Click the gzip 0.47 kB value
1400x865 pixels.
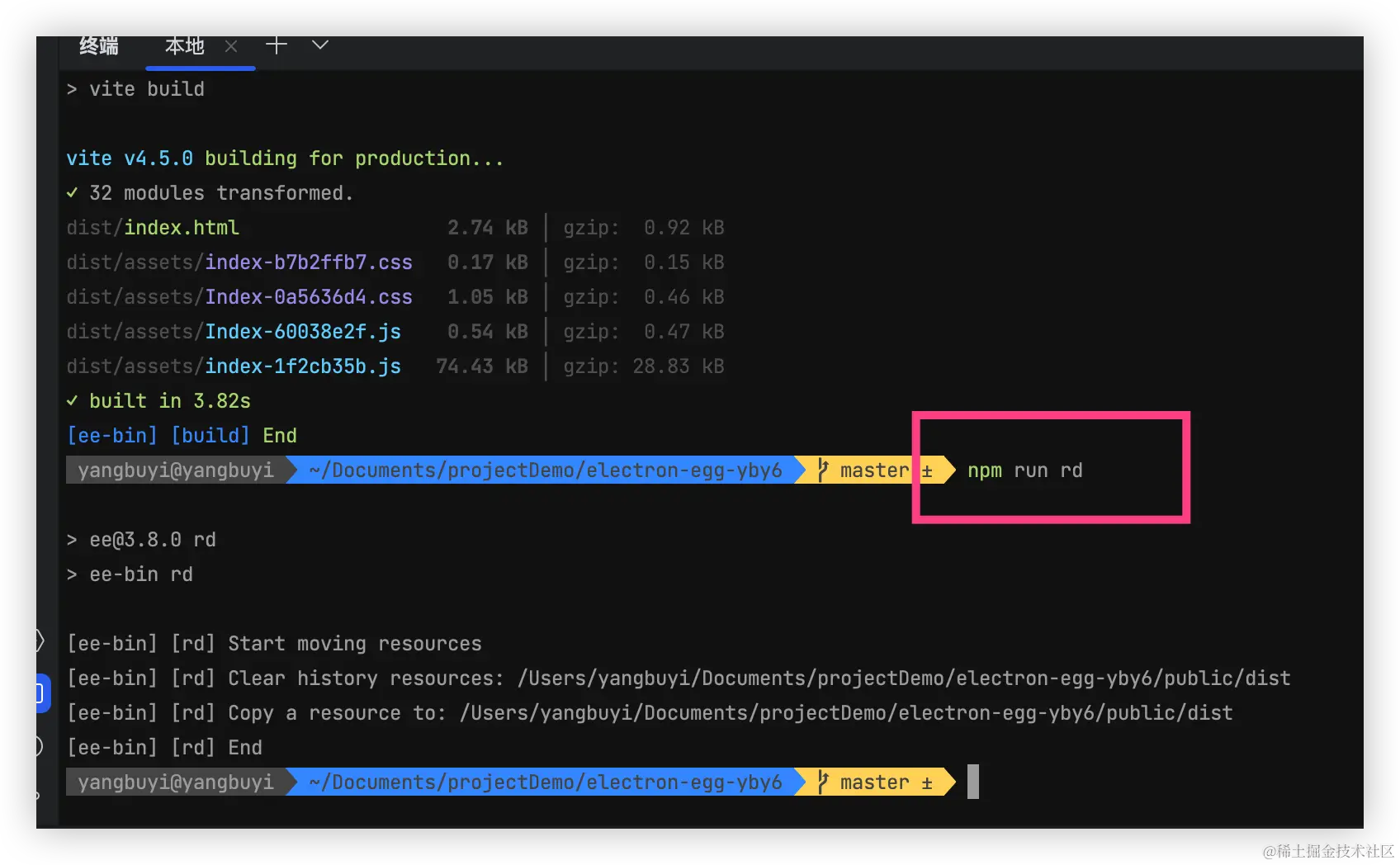pos(684,332)
